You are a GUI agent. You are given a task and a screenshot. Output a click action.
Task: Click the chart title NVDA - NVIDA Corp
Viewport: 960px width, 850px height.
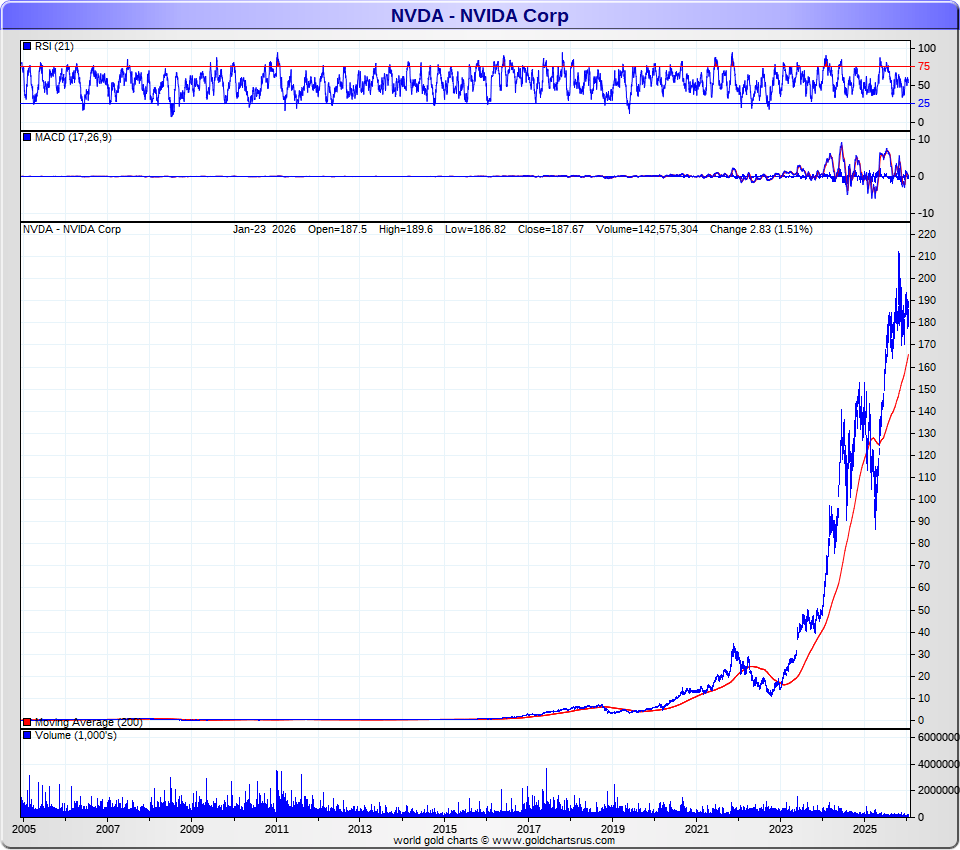coord(479,15)
